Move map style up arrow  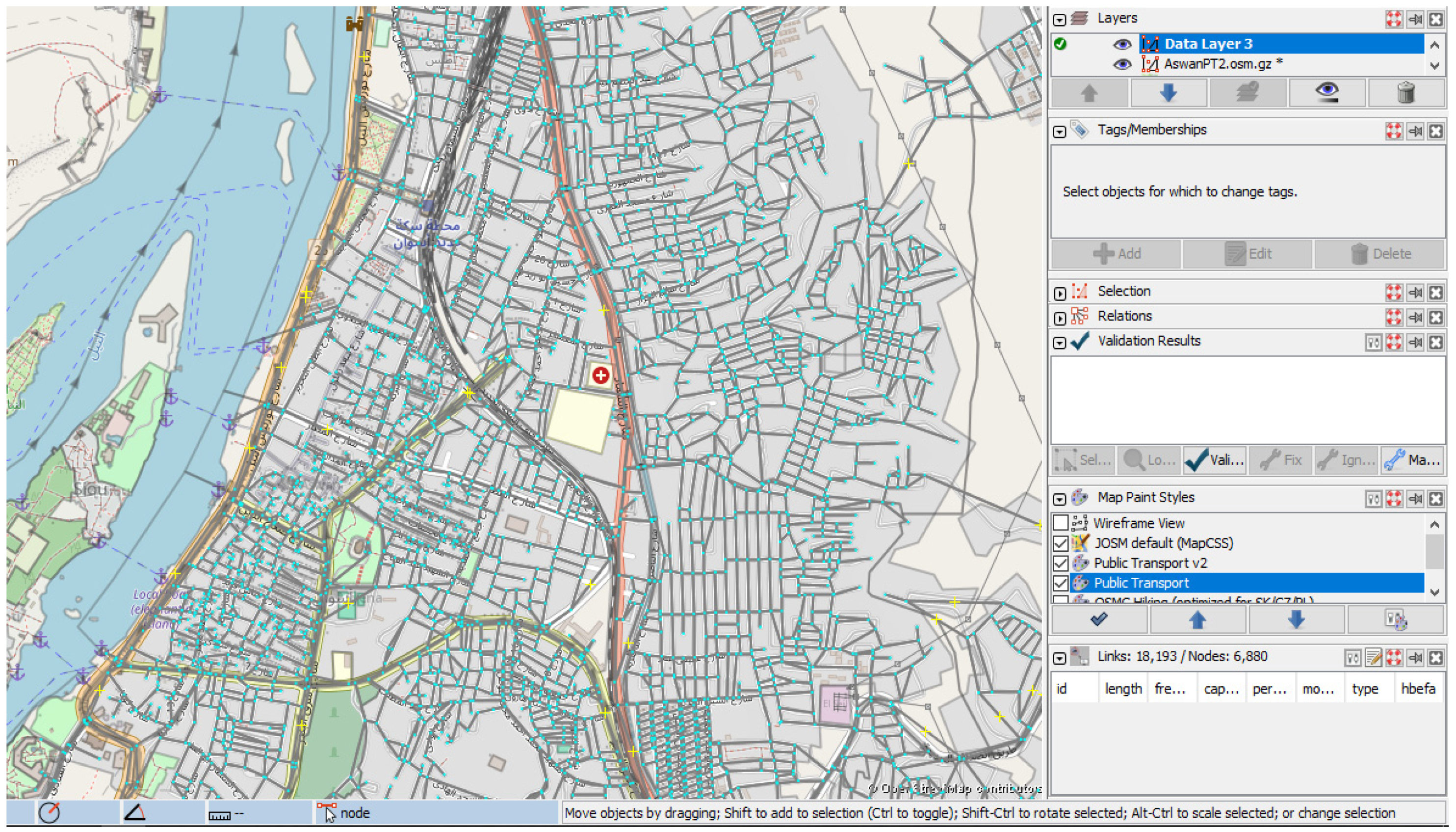[x=1197, y=619]
